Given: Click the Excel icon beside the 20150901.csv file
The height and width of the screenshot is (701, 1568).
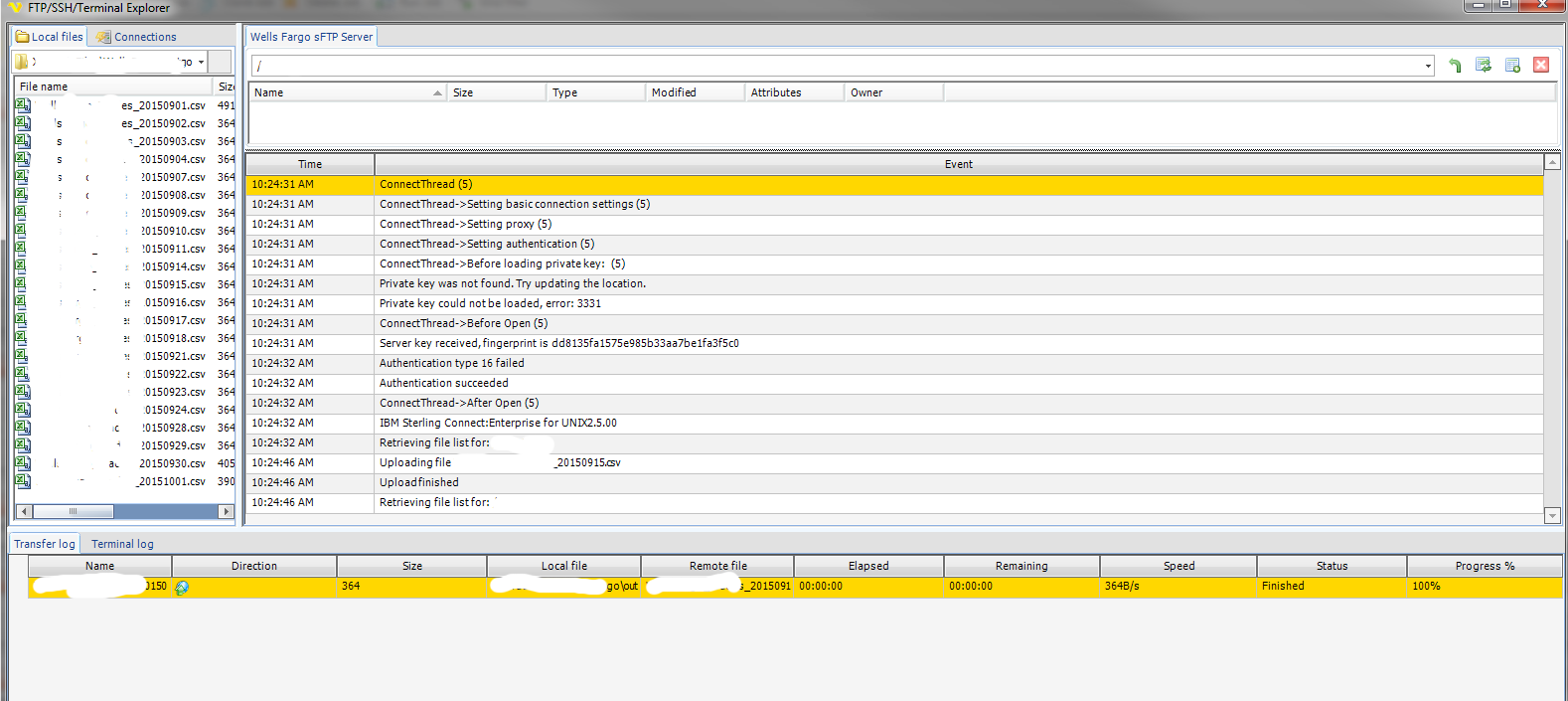Looking at the screenshot, I should 23,105.
